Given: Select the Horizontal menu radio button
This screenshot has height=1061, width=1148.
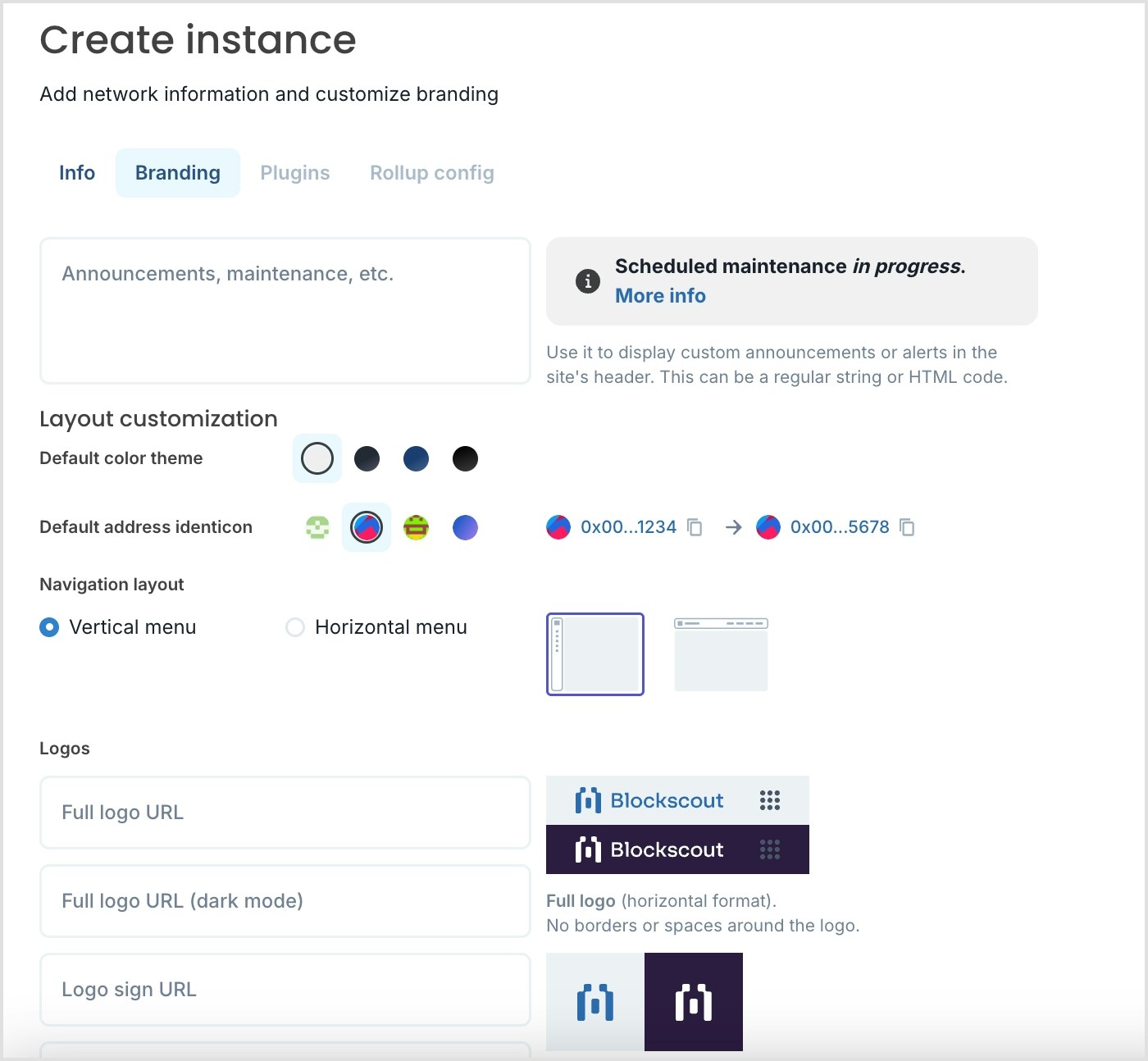Looking at the screenshot, I should coord(295,627).
